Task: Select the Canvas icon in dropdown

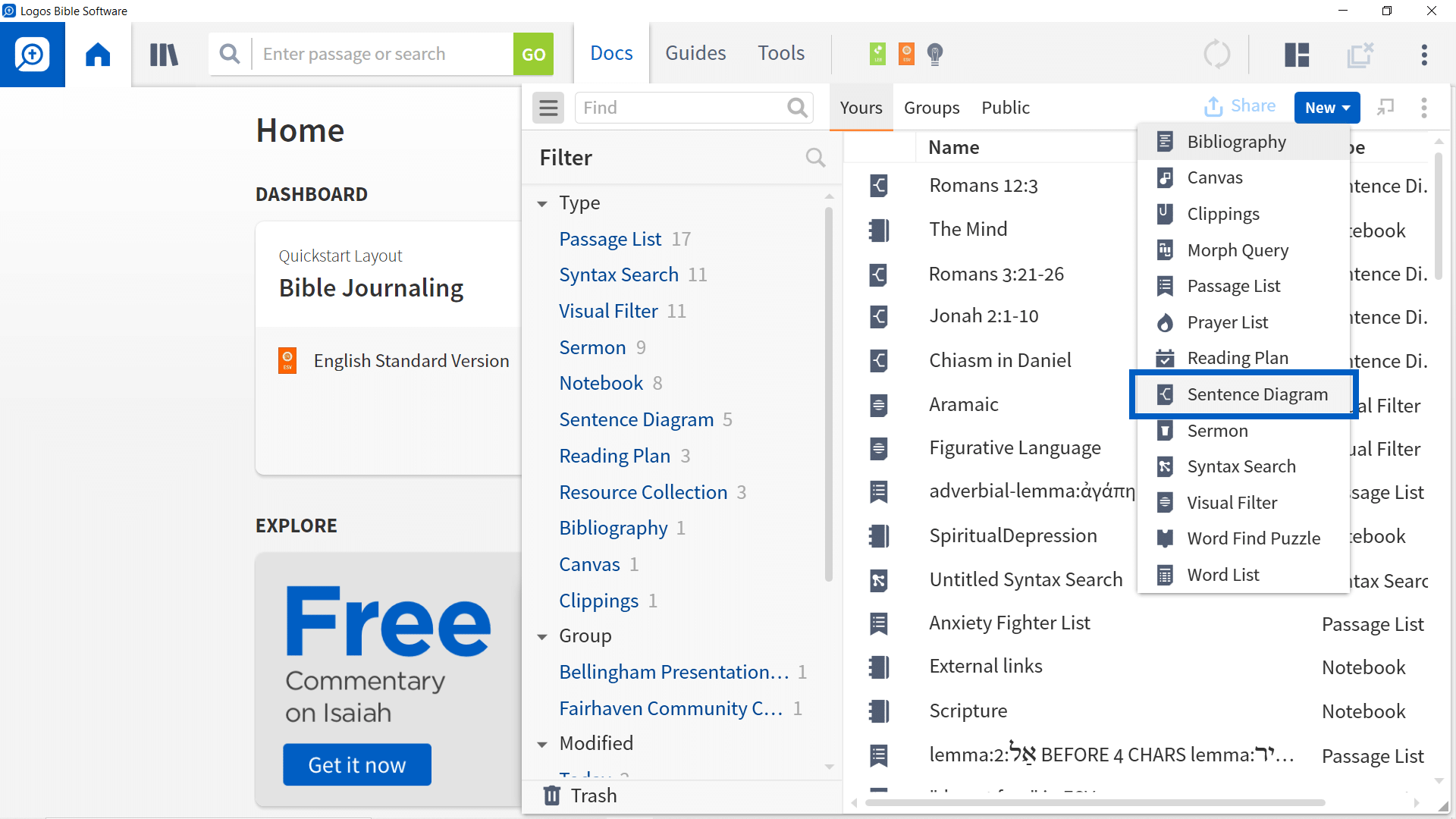Action: point(1165,177)
